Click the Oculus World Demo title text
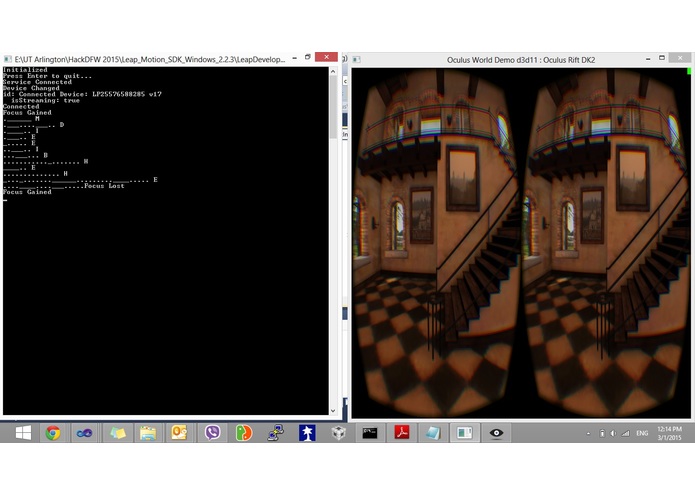 click(x=521, y=60)
